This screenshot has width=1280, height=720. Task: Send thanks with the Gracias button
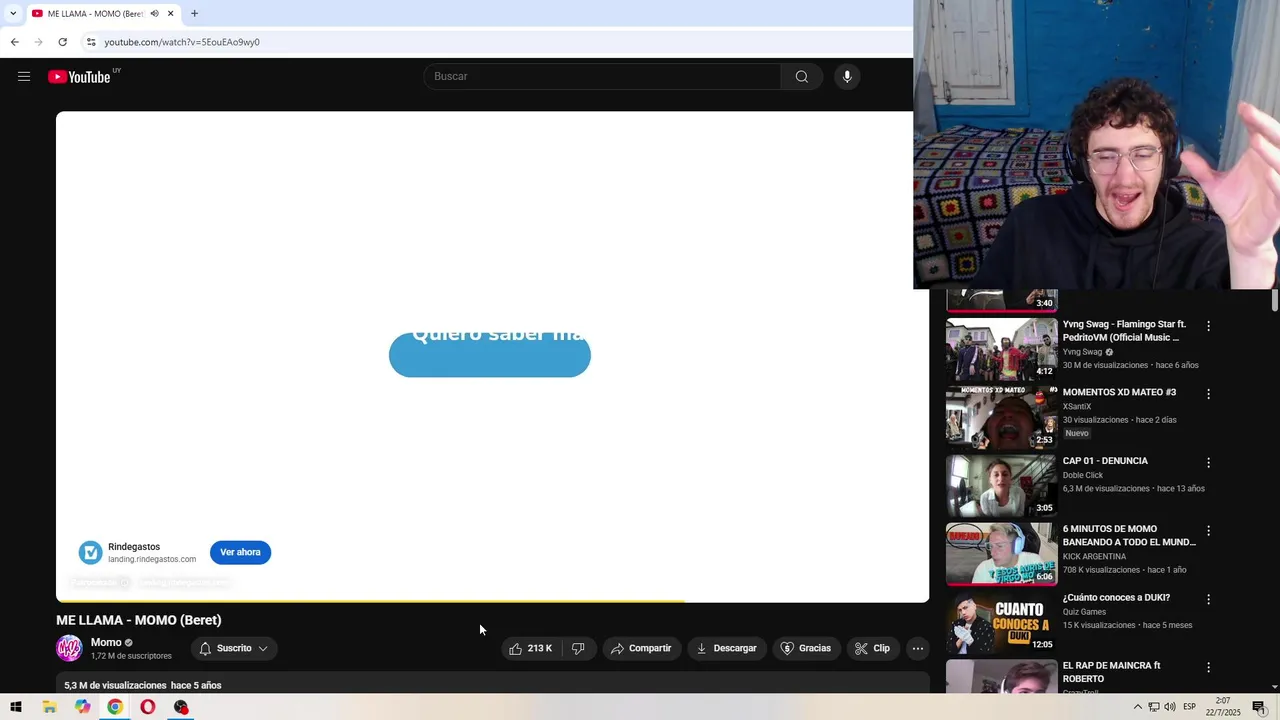pos(806,648)
